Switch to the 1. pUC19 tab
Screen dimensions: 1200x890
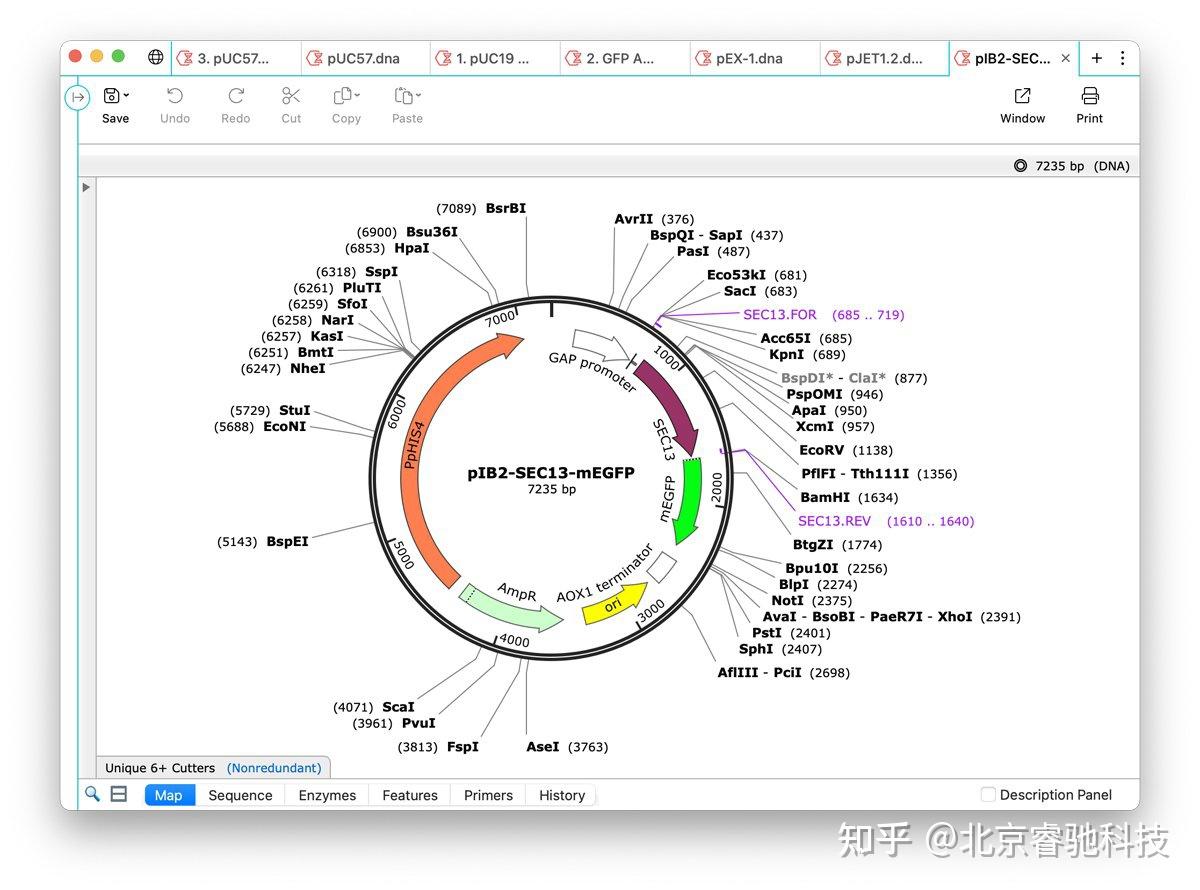pyautogui.click(x=495, y=58)
